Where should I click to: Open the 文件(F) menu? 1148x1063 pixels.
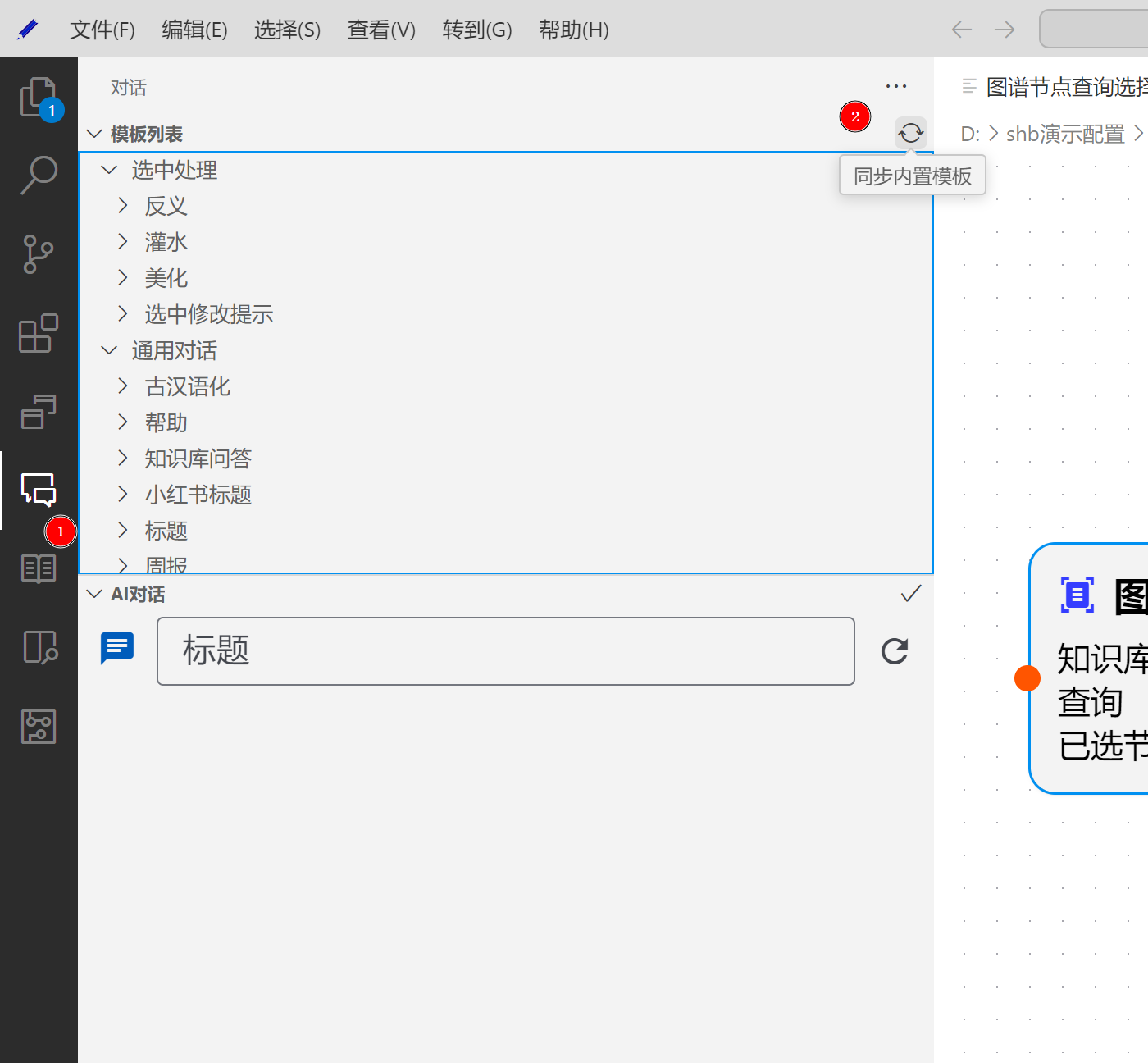102,30
